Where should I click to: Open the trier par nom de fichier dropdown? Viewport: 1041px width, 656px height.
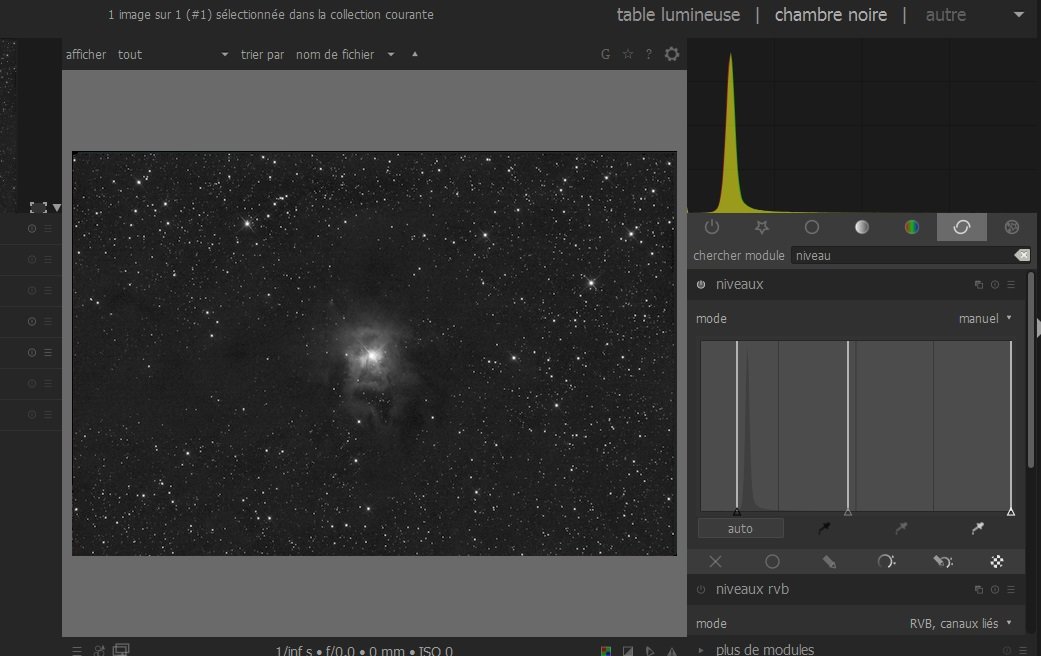pyautogui.click(x=345, y=54)
